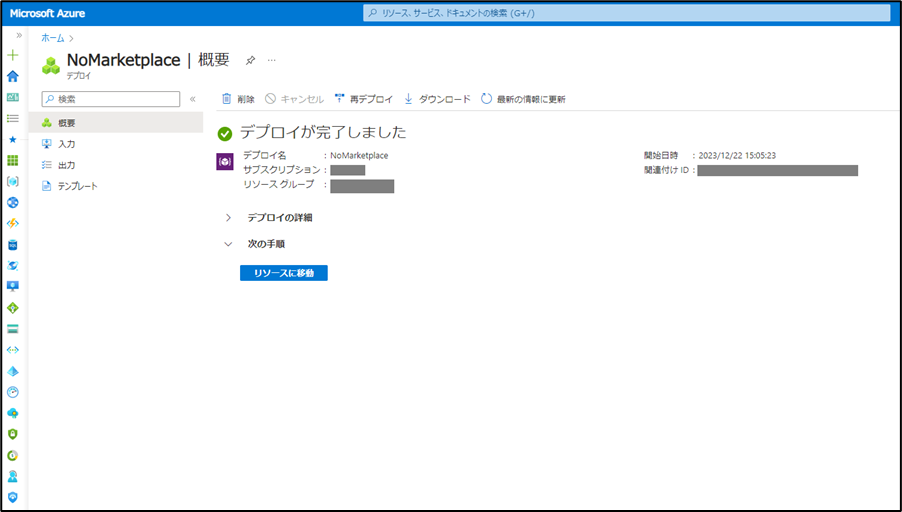Click the masked サブスクリプション value
This screenshot has width=902, height=512.
(347, 170)
